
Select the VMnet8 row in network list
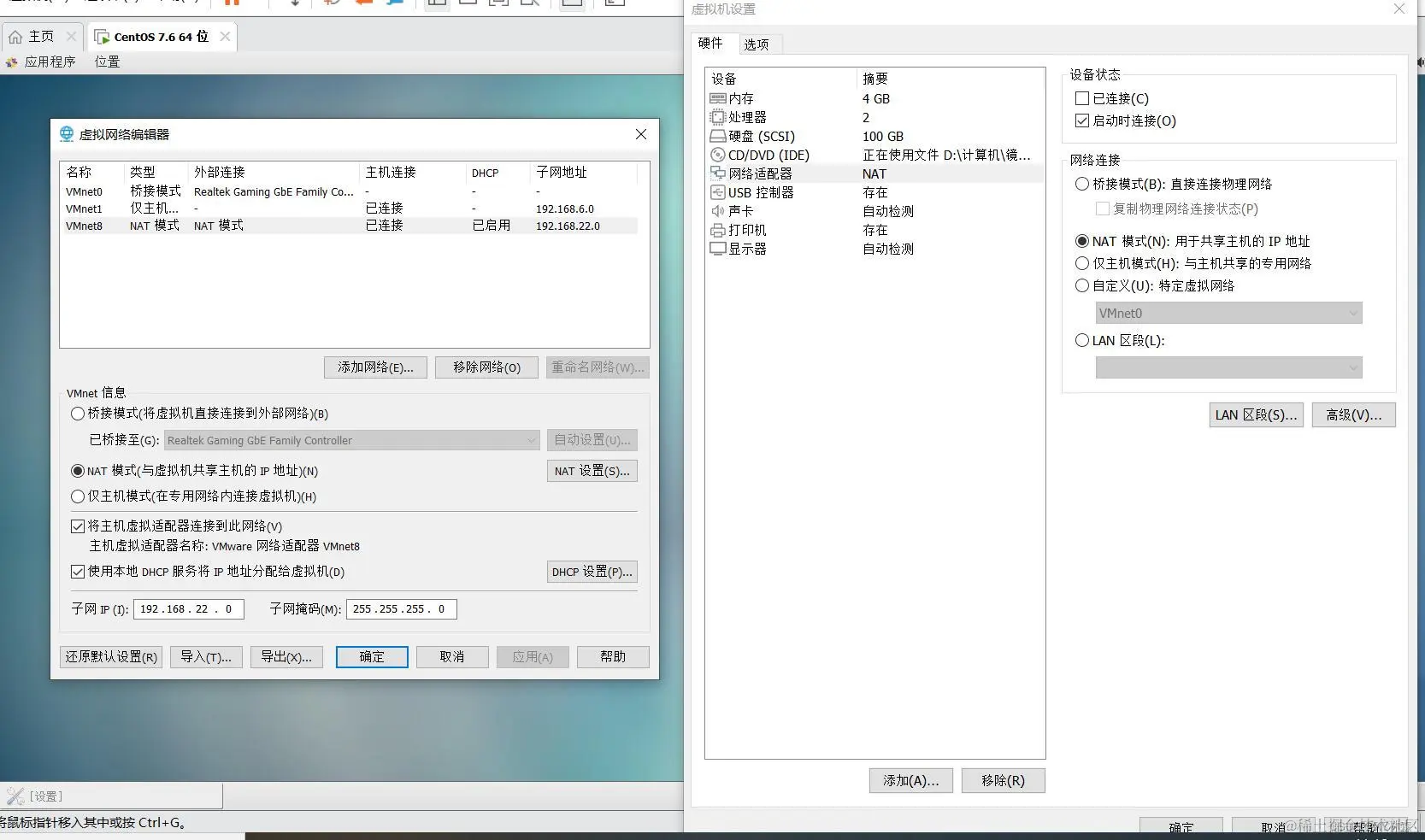pos(350,226)
